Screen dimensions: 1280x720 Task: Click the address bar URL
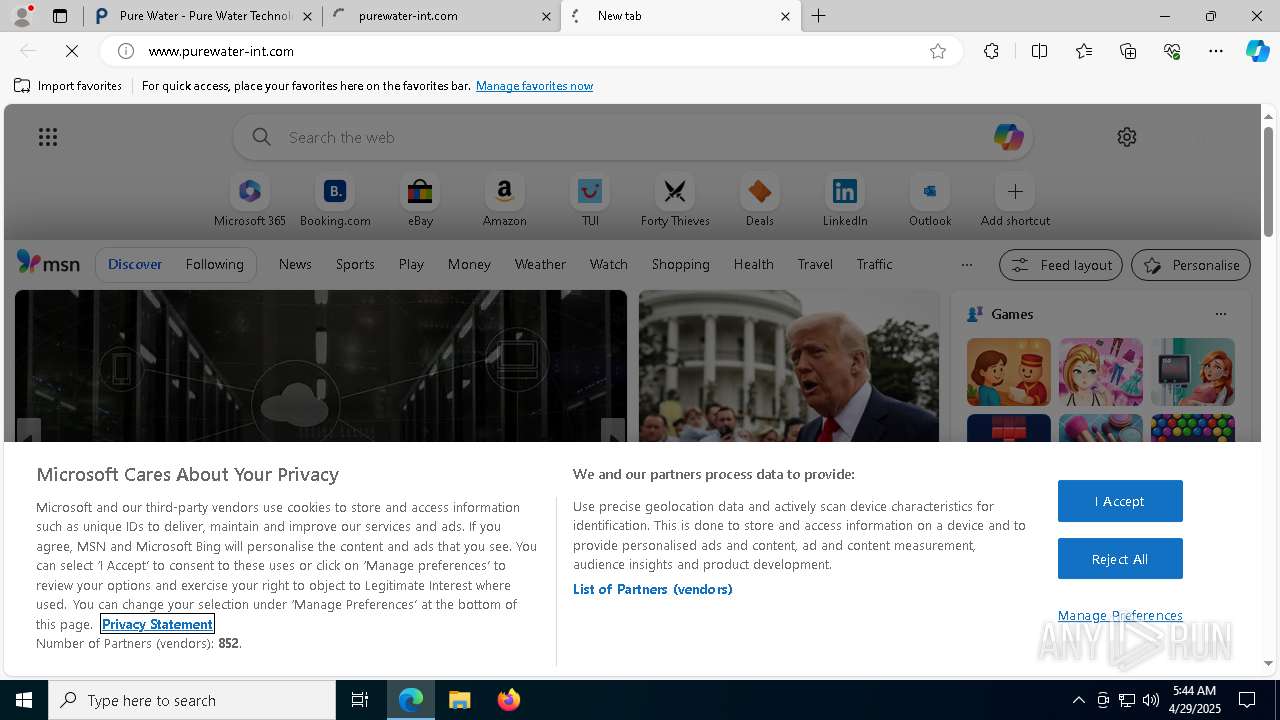[221, 51]
